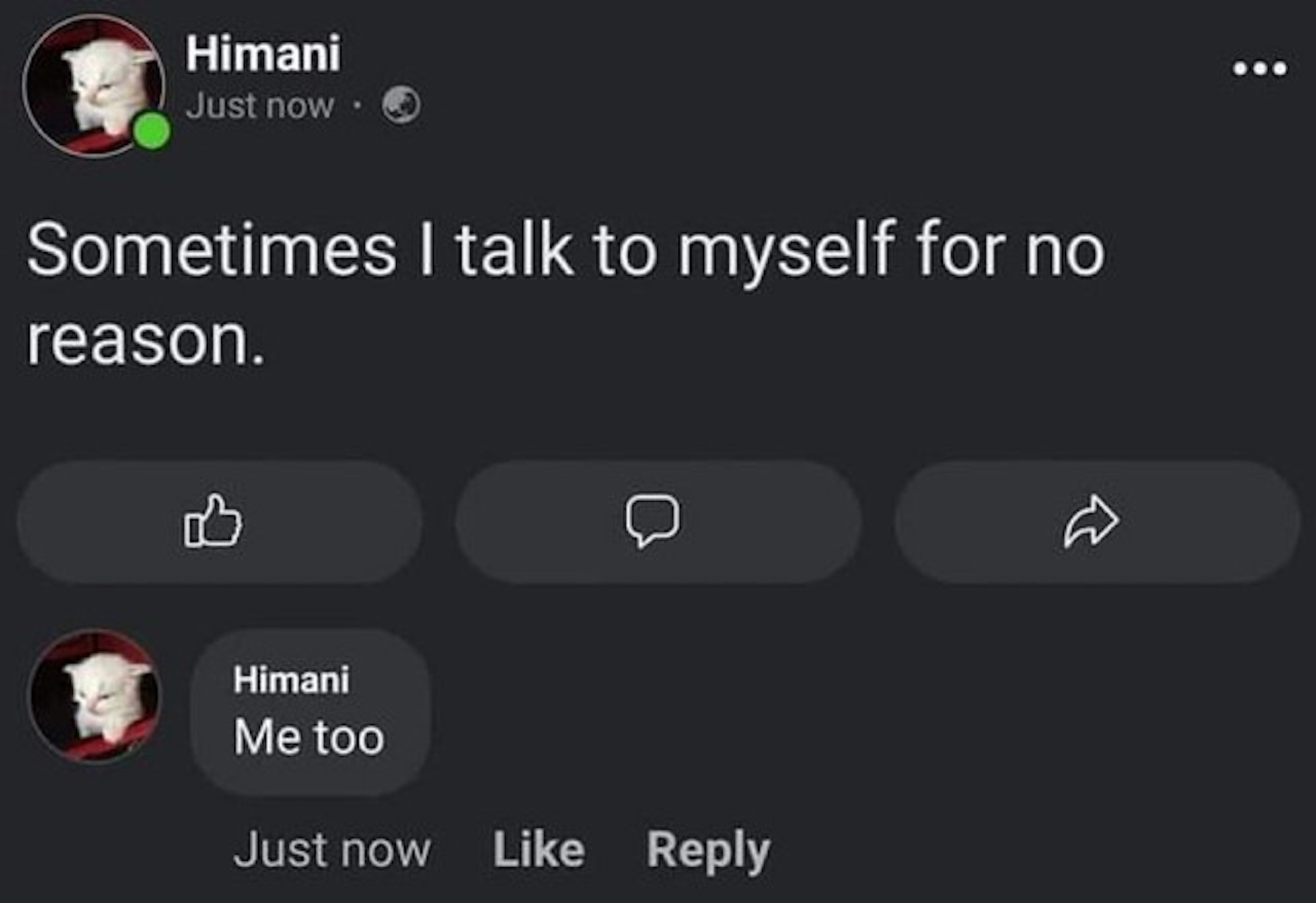The image size is (1316, 903).
Task: Share the post with arrow icon
Action: (x=1090, y=521)
